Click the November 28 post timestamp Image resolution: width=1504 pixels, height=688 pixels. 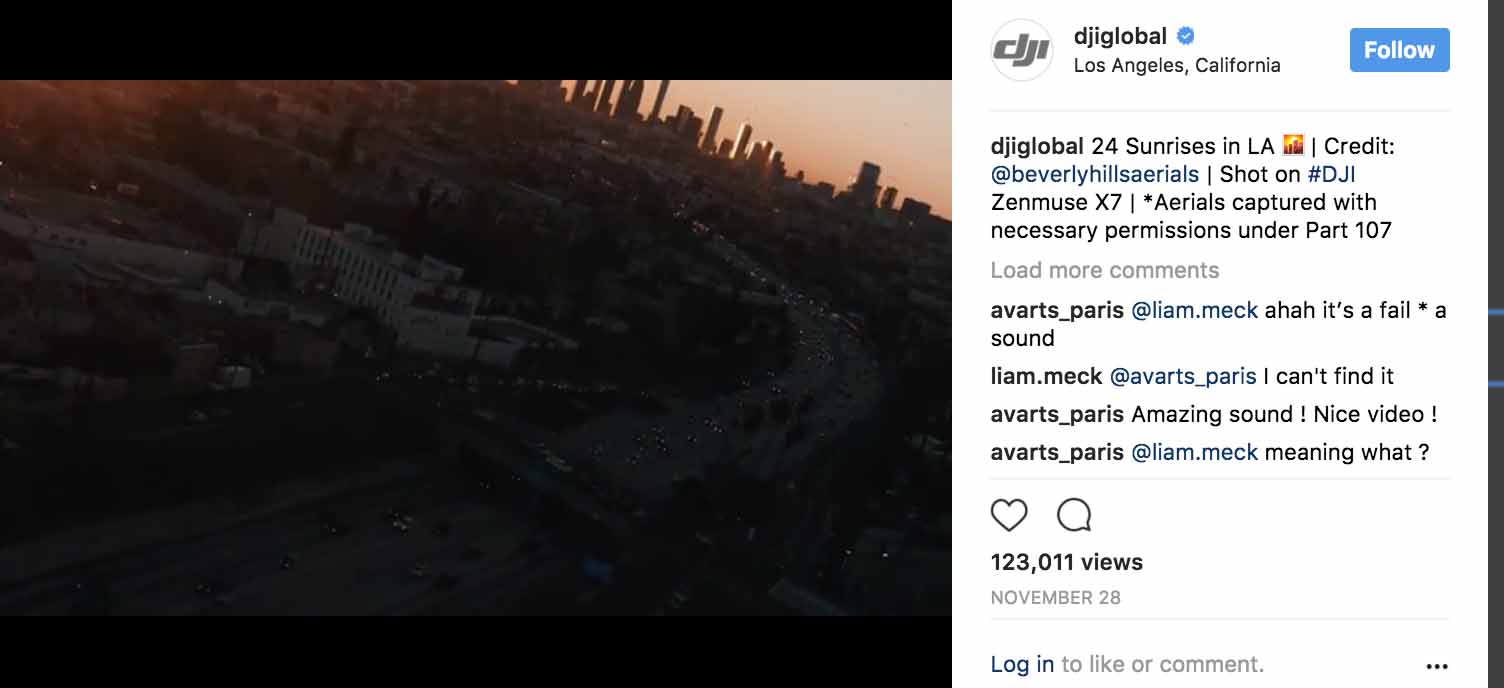pos(1056,598)
